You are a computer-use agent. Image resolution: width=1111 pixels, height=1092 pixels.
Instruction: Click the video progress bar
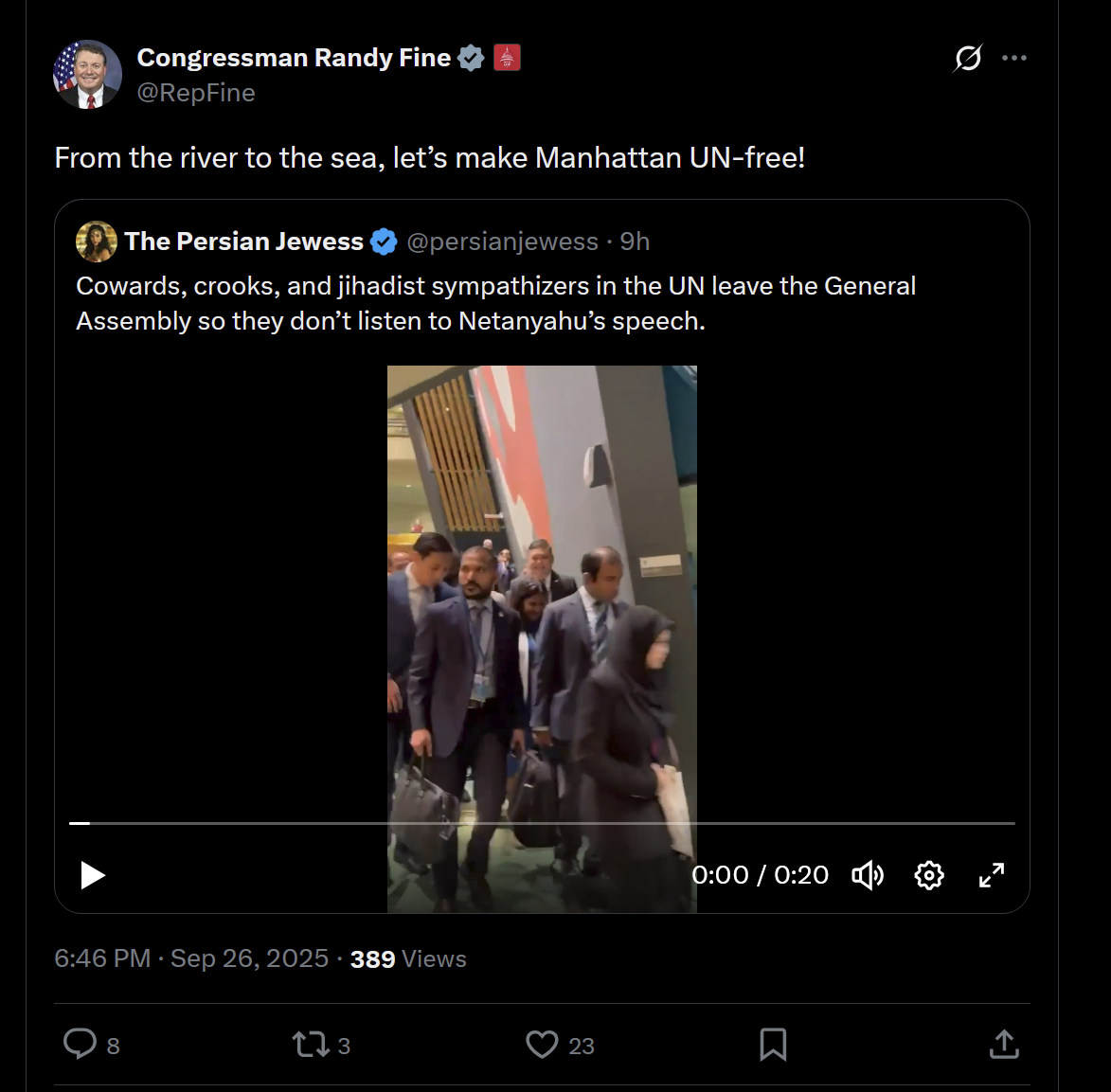pyautogui.click(x=542, y=824)
